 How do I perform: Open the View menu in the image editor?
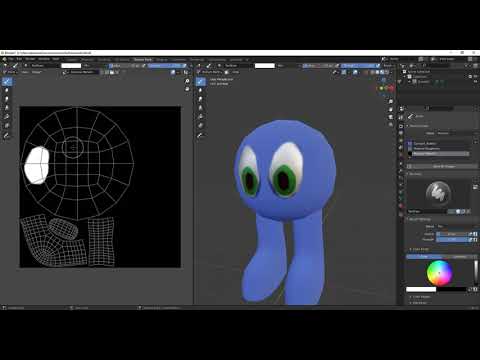tap(25, 72)
